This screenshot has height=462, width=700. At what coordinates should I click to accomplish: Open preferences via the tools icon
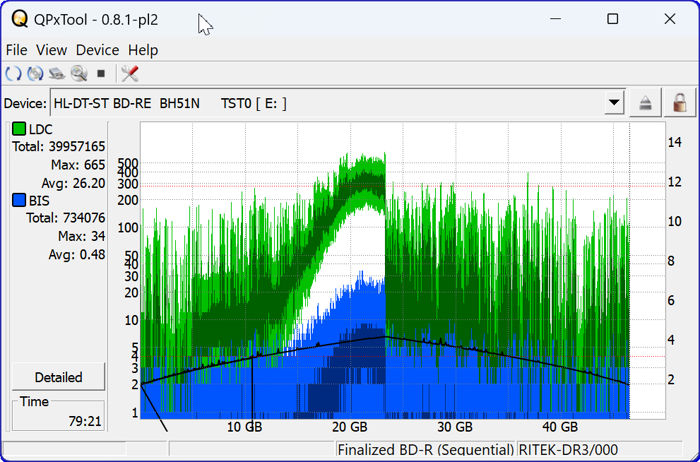coord(129,74)
